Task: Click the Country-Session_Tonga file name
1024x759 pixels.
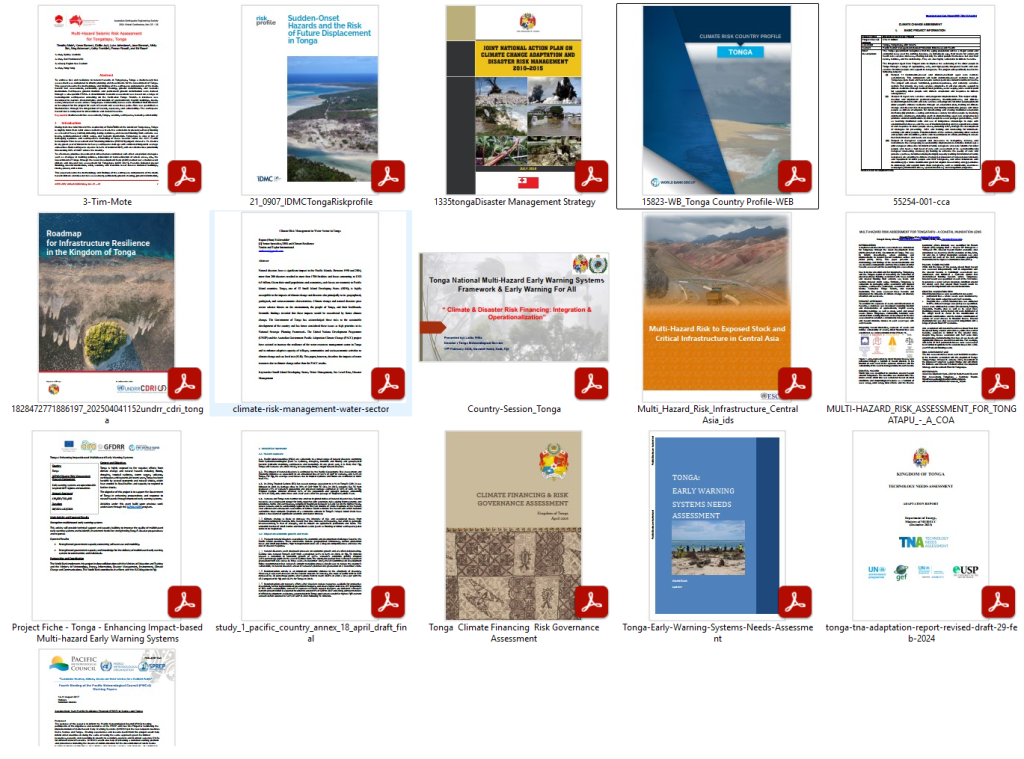Action: point(514,409)
